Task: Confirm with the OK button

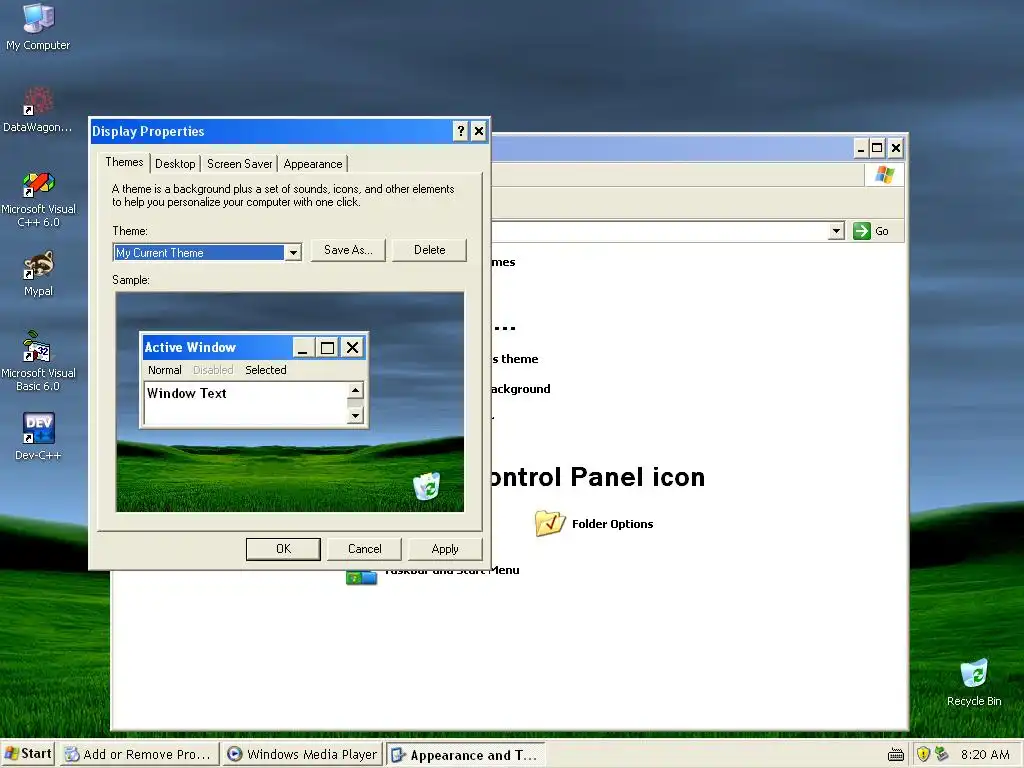Action: pos(283,549)
